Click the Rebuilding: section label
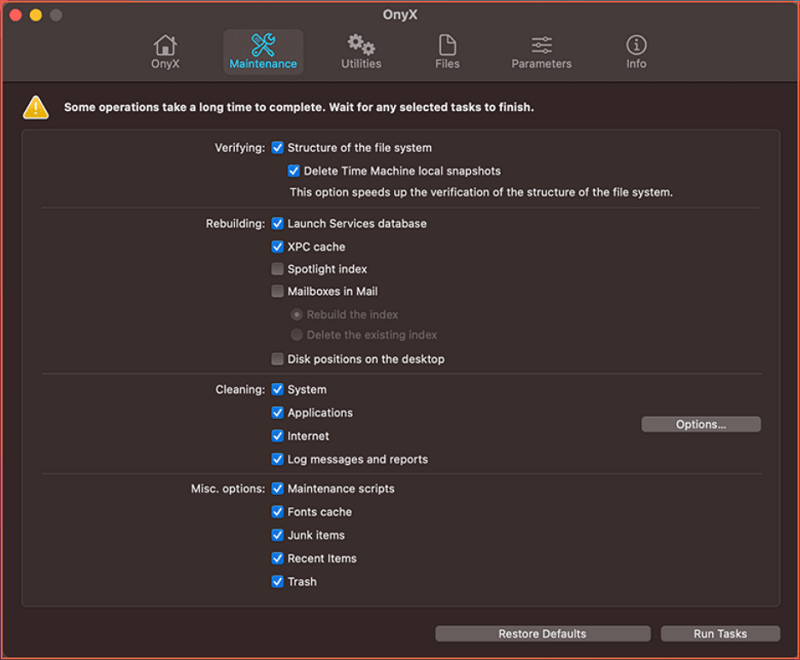 pos(235,224)
